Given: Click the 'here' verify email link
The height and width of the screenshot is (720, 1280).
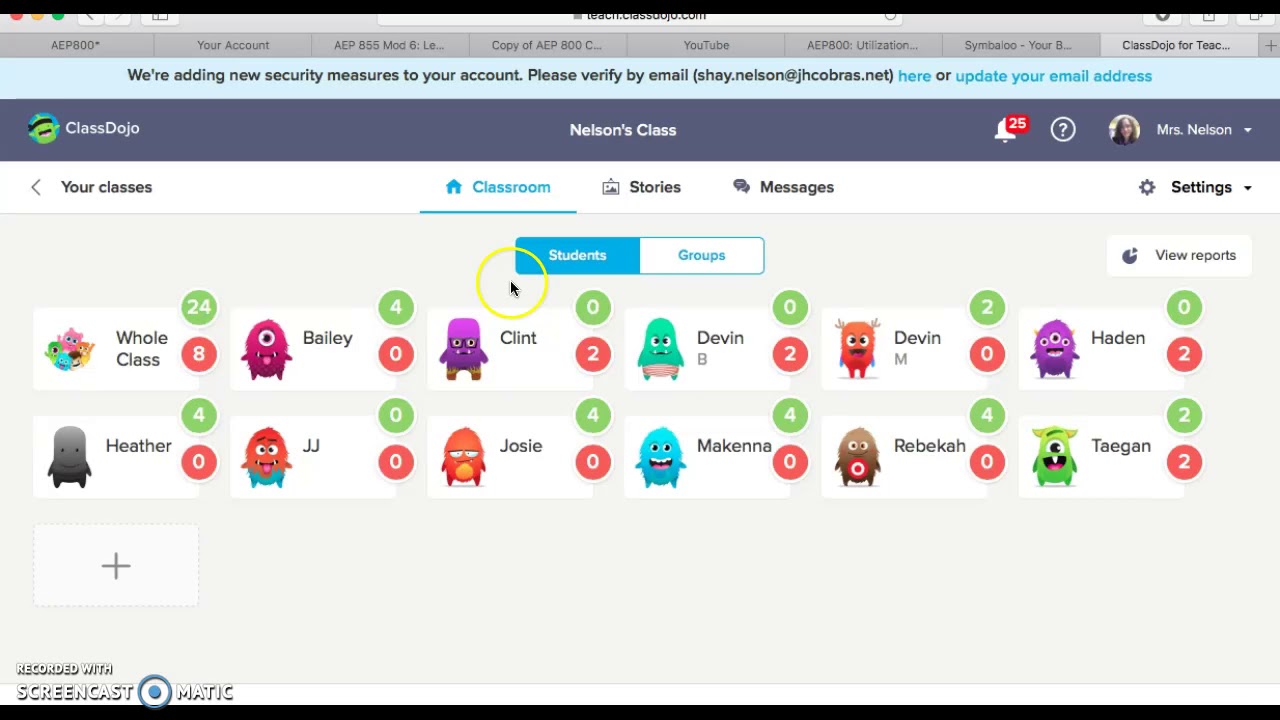Looking at the screenshot, I should [x=914, y=76].
